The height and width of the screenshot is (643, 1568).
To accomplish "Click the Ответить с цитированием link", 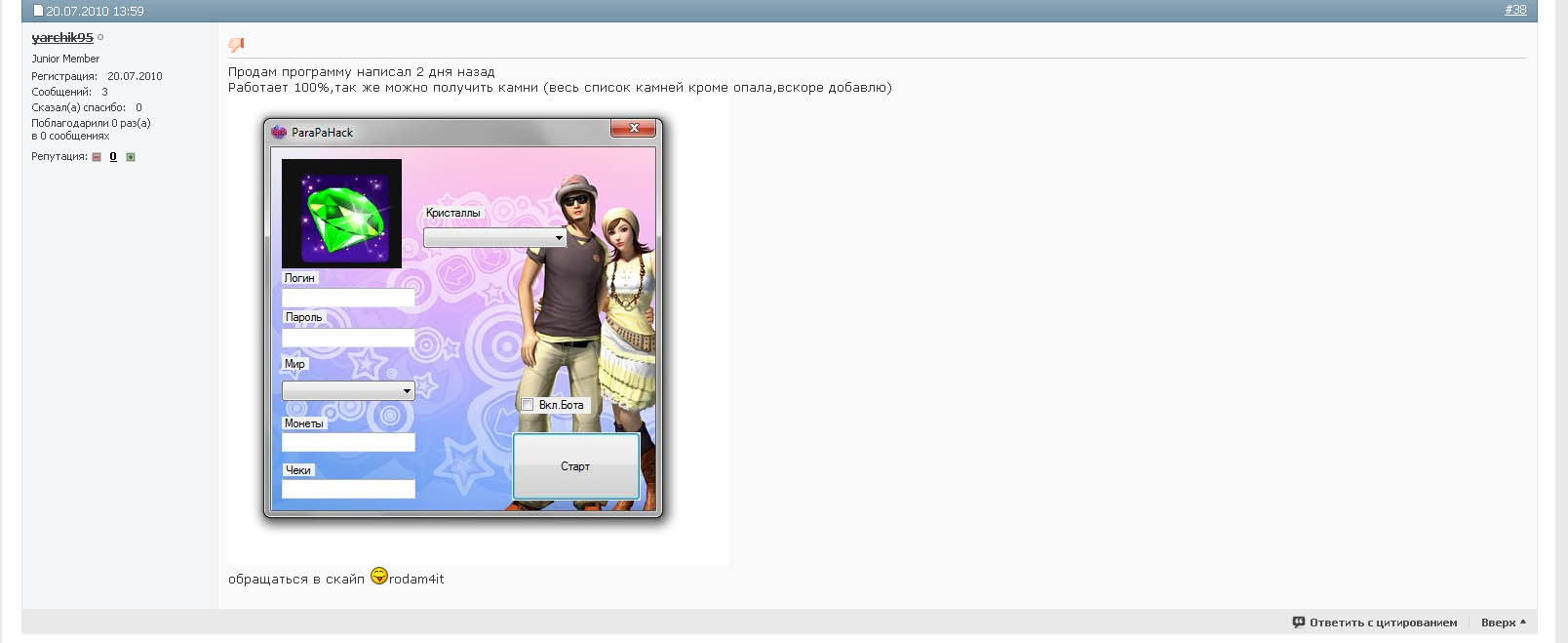I will click(1383, 623).
